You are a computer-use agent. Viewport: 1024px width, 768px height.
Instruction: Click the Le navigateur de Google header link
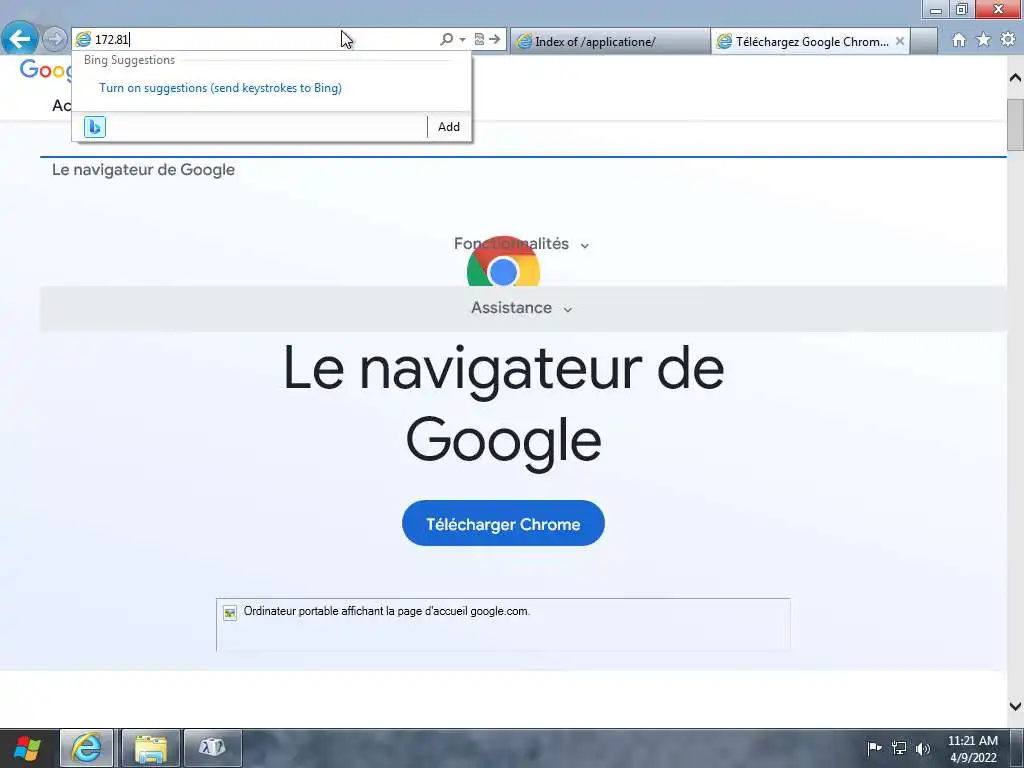(x=143, y=170)
